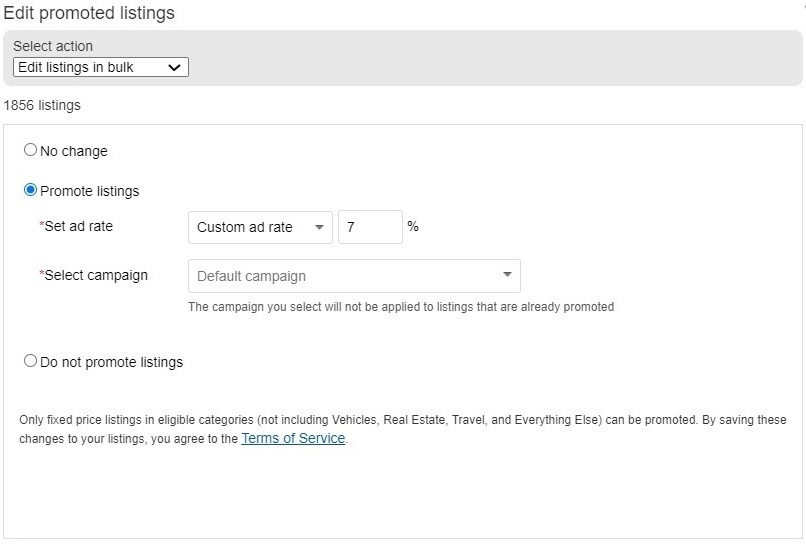This screenshot has height=546, width=806.
Task: Select the No change radio button
Action: click(x=30, y=150)
